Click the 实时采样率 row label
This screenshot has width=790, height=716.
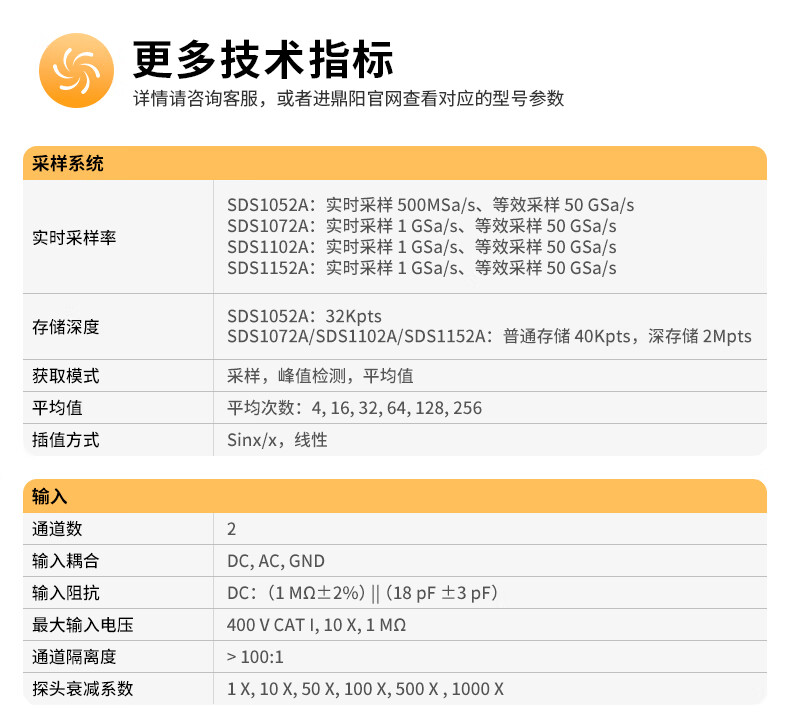coord(74,237)
